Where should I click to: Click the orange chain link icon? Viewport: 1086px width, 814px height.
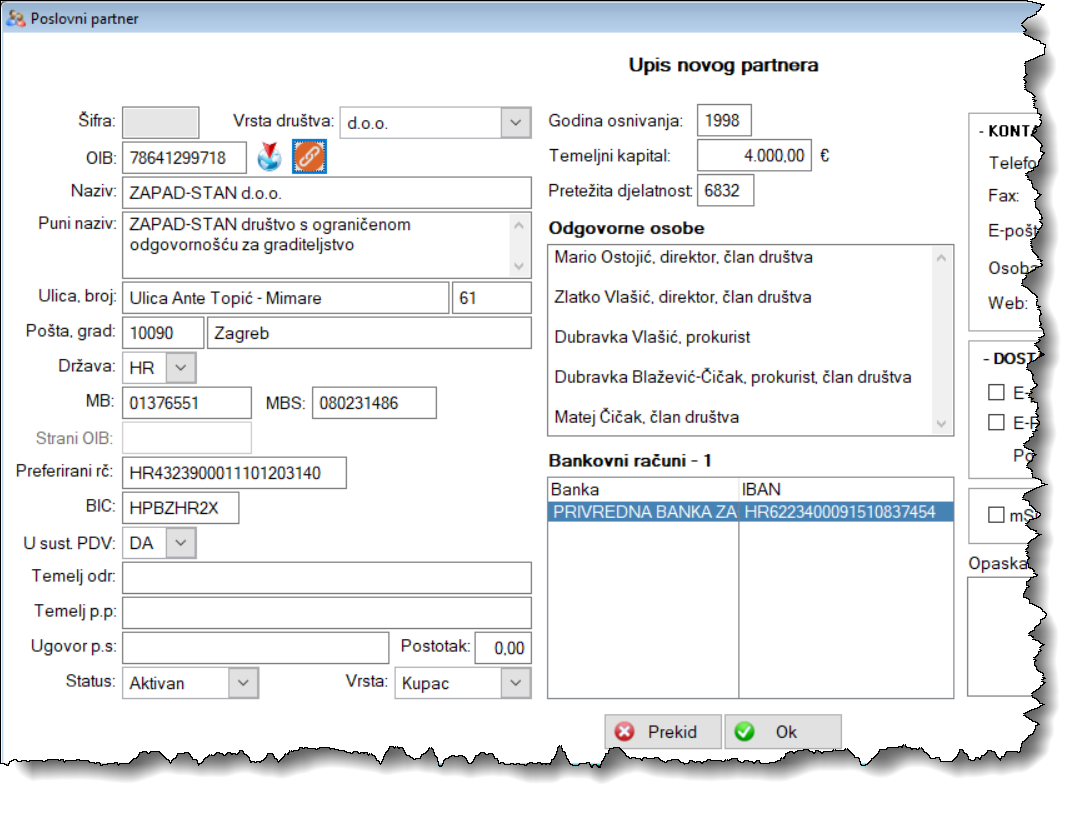pyautogui.click(x=309, y=157)
